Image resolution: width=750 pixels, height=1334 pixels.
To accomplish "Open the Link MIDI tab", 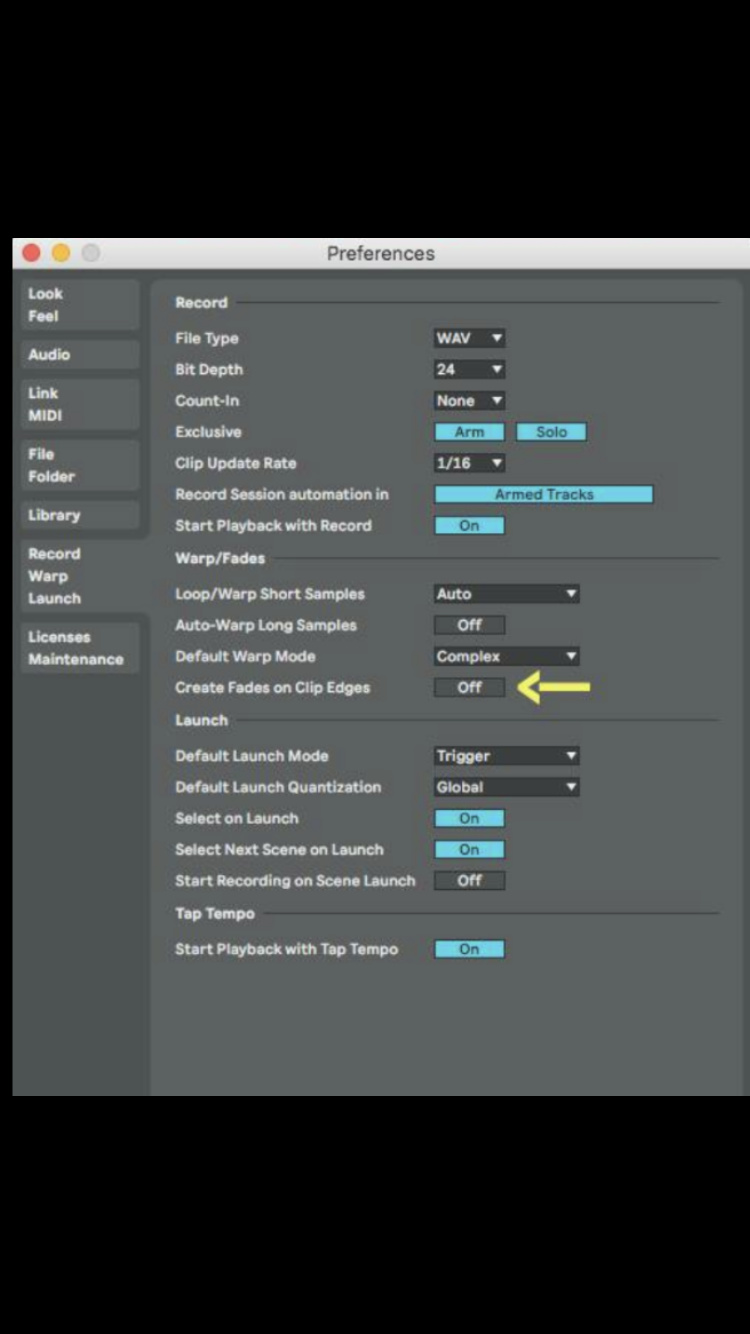I will pos(78,405).
